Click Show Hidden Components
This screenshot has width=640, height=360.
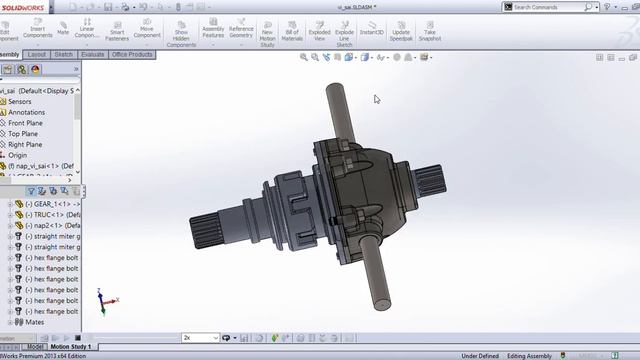pos(181,34)
